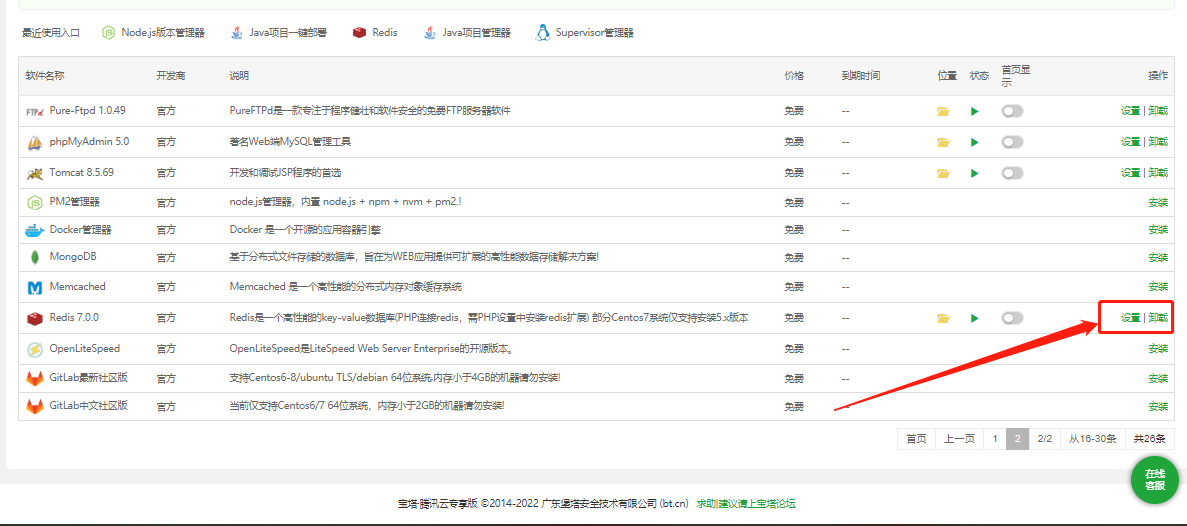The height and width of the screenshot is (526, 1187).
Task: Install MongoDB
Action: (x=1157, y=257)
